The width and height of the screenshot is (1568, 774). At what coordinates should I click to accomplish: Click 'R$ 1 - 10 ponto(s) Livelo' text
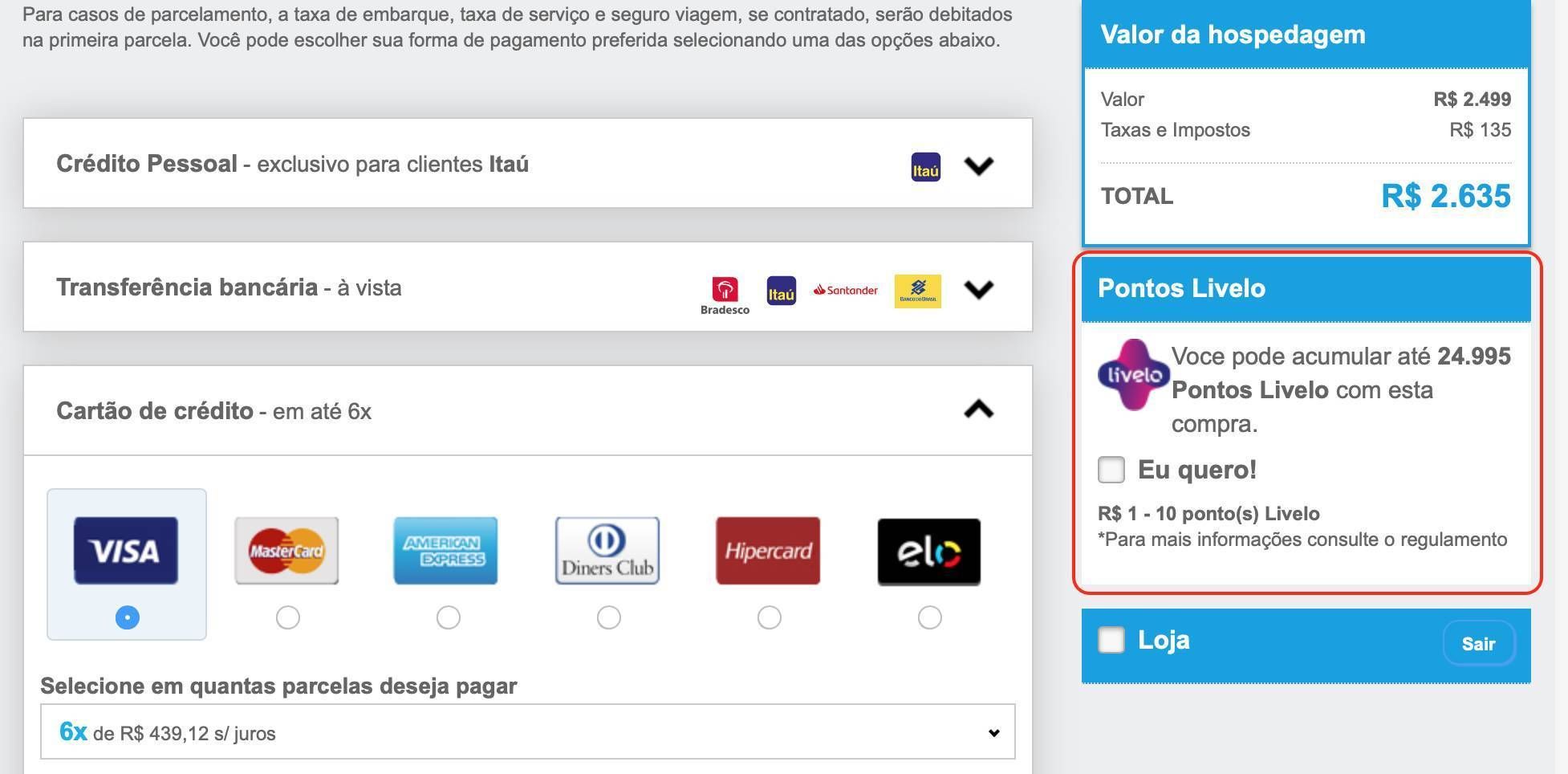pyautogui.click(x=1208, y=514)
